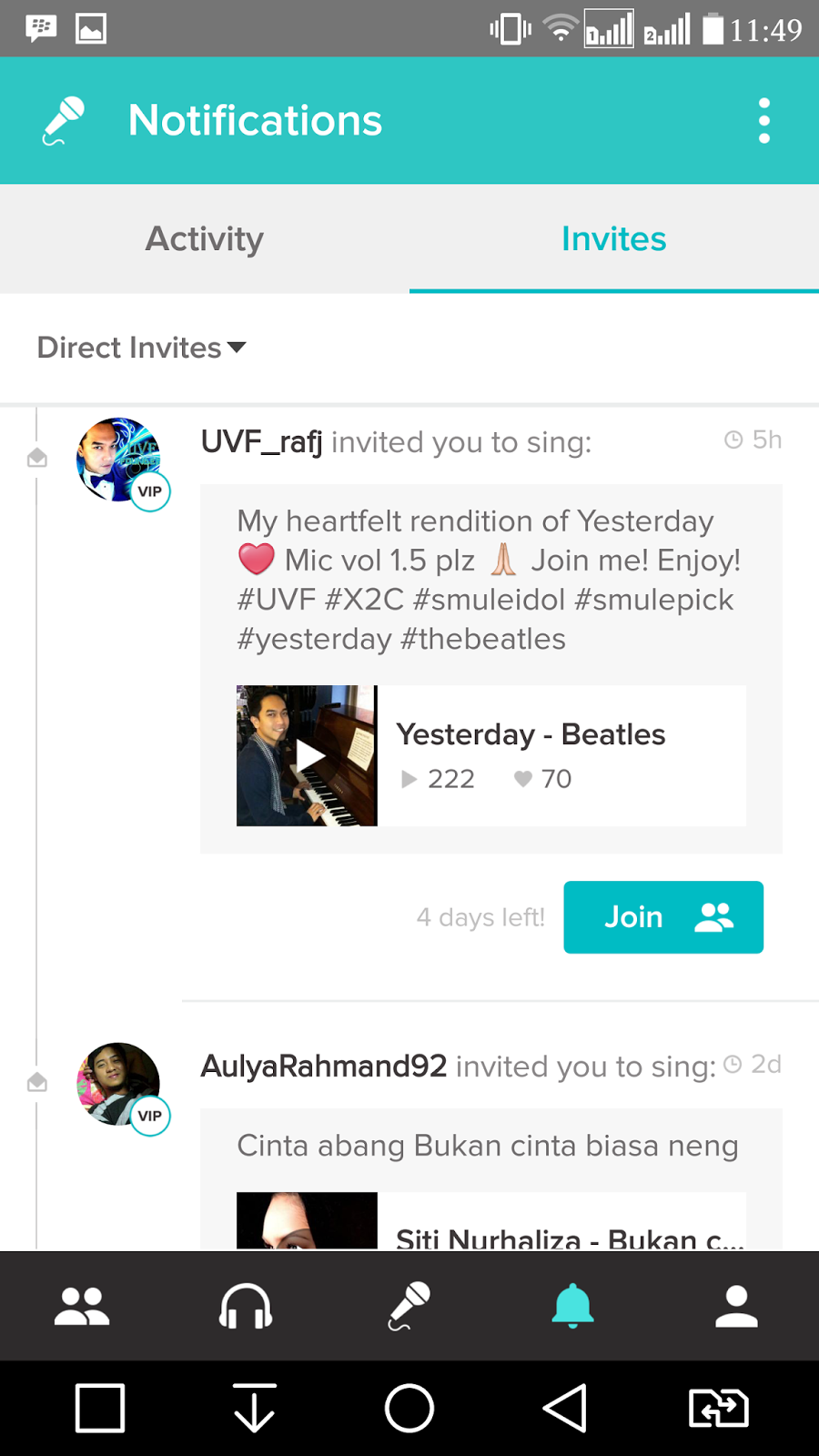Open UVF_rafj username link
819x1456 pixels.
[x=262, y=442]
